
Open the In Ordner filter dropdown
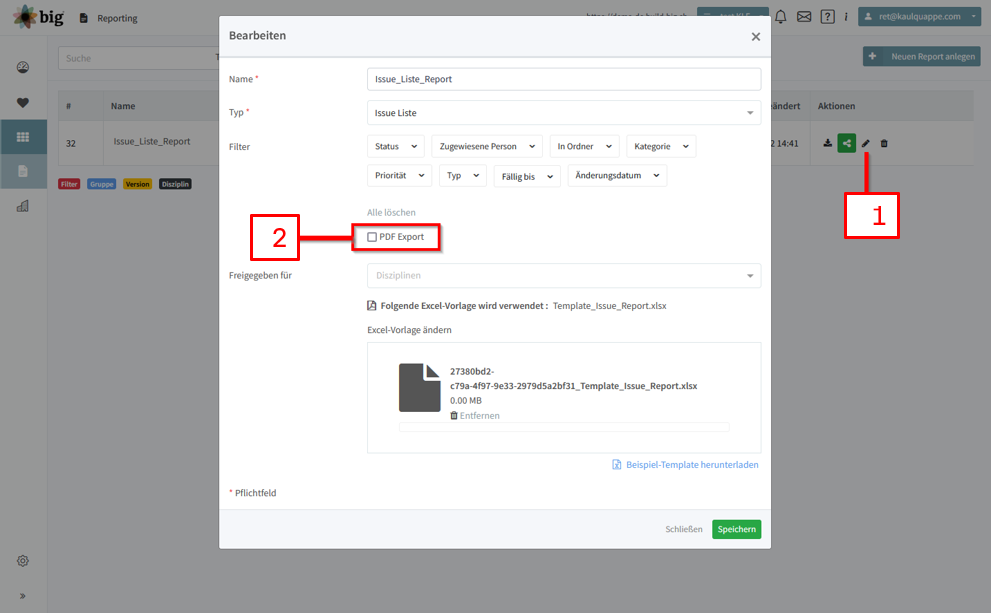tap(584, 146)
